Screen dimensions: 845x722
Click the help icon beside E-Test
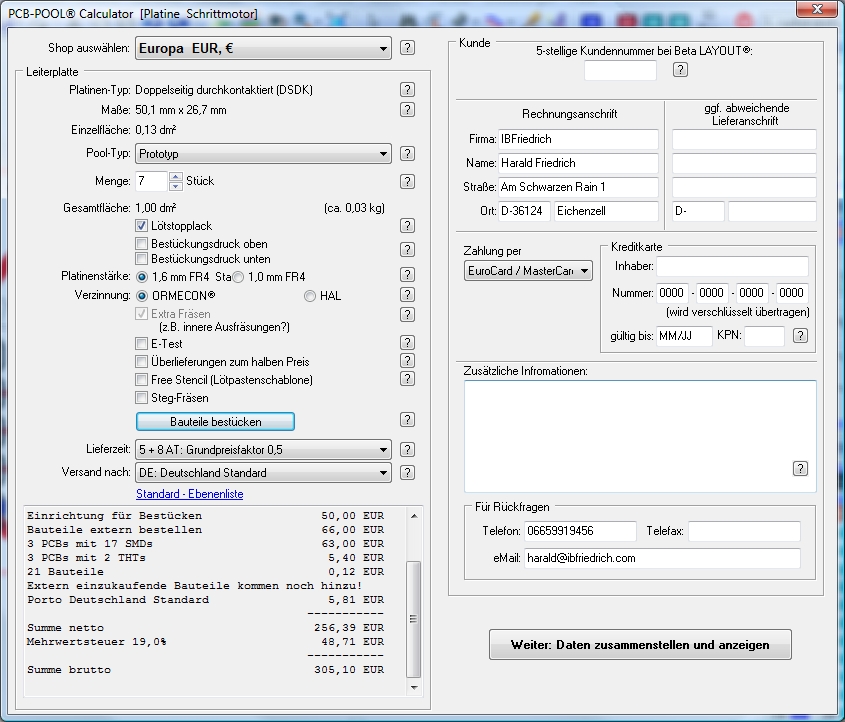pos(407,344)
